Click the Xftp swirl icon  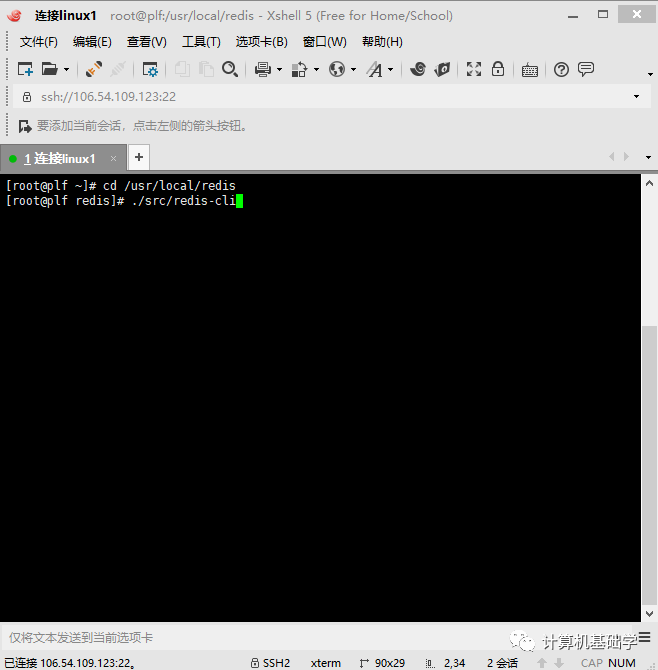(418, 69)
